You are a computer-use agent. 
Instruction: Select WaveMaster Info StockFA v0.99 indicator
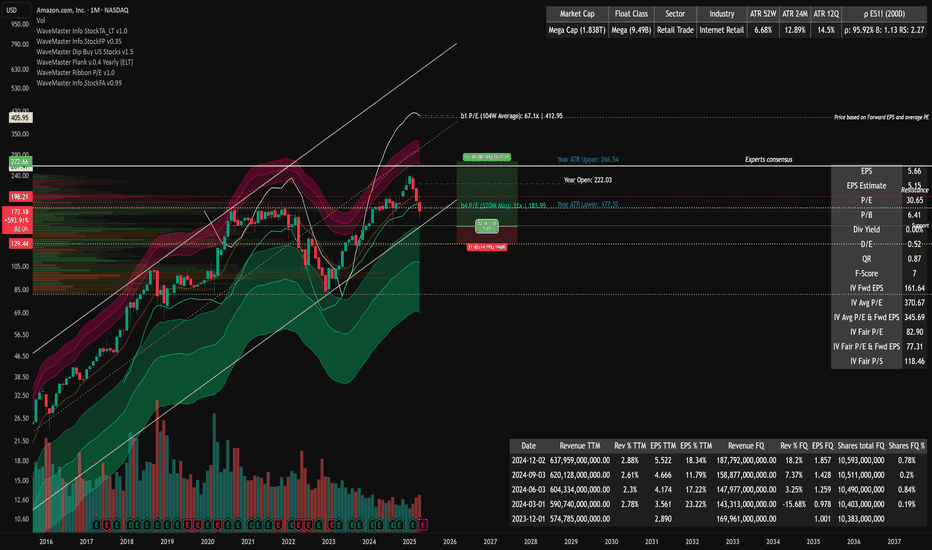pos(78,83)
